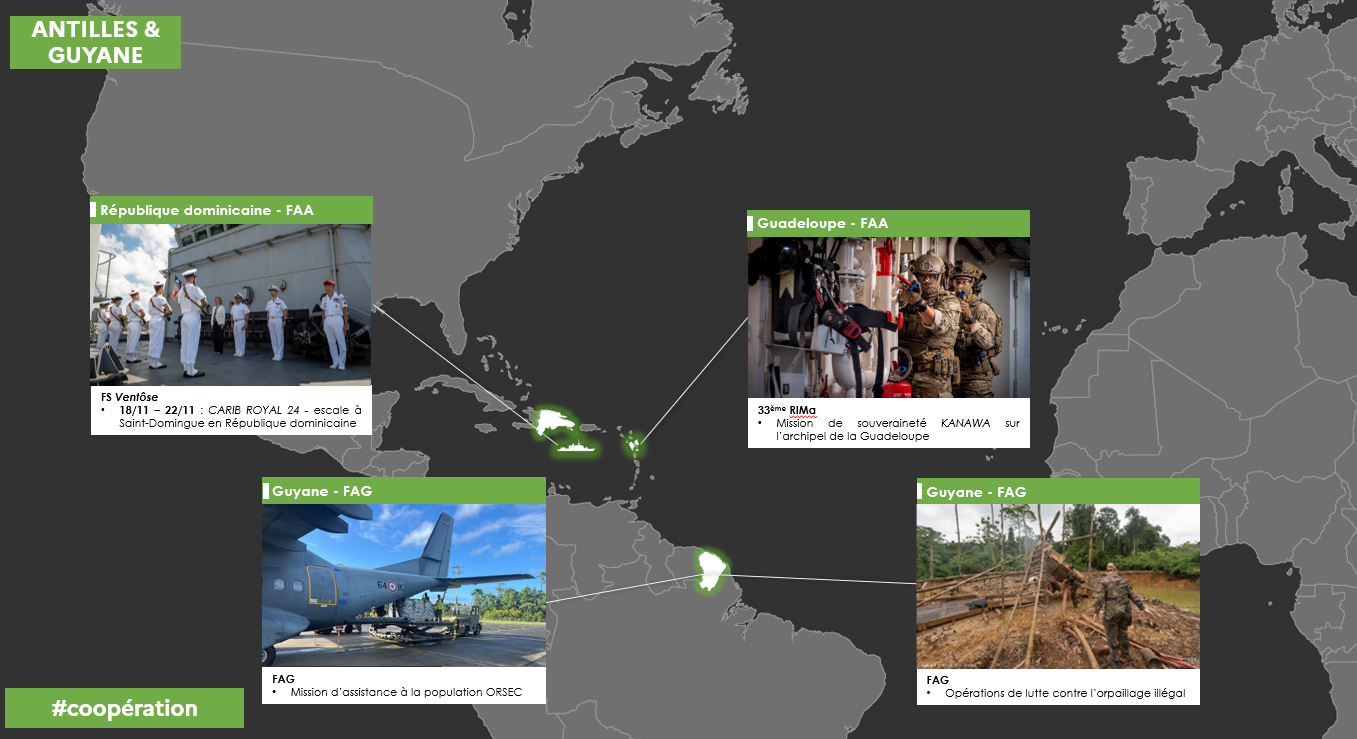Select Guyane - FAG header above aircraft photo
This screenshot has height=739, width=1357.
tap(404, 491)
